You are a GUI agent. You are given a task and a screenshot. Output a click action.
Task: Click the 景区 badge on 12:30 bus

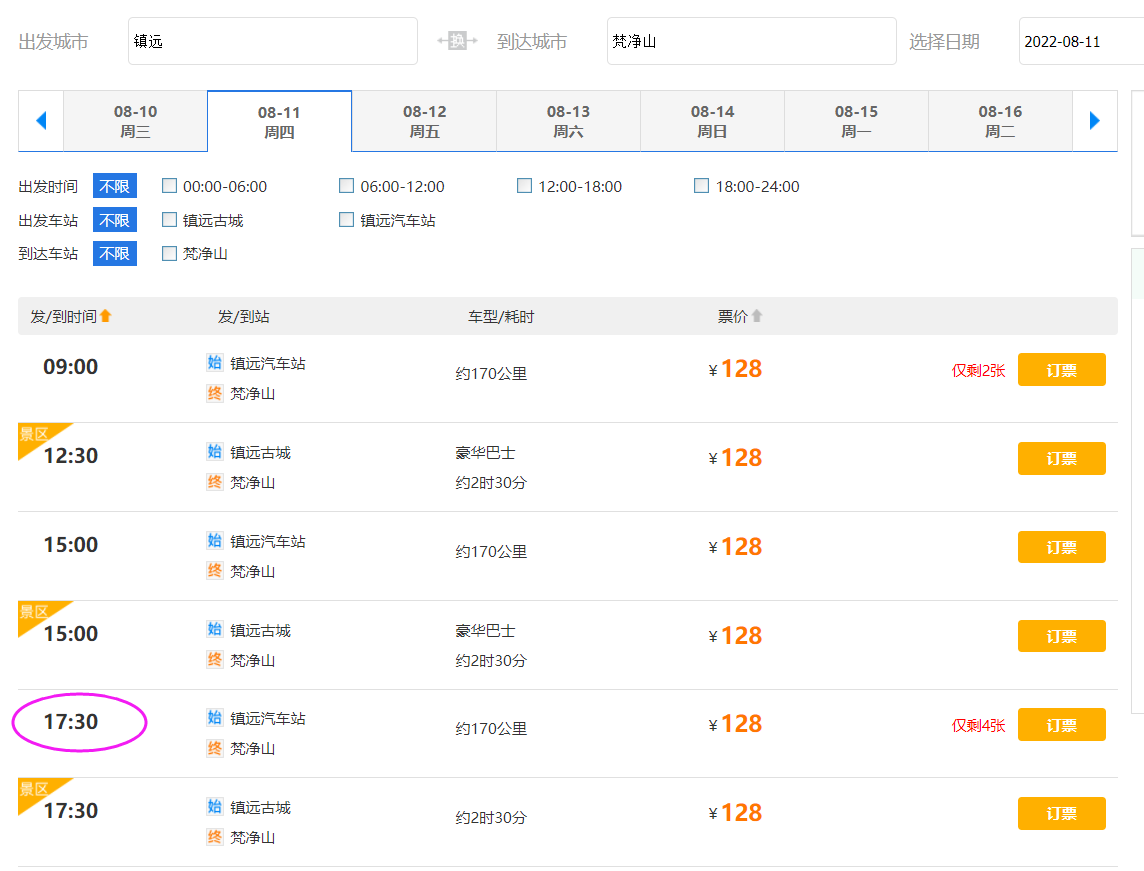click(35, 435)
